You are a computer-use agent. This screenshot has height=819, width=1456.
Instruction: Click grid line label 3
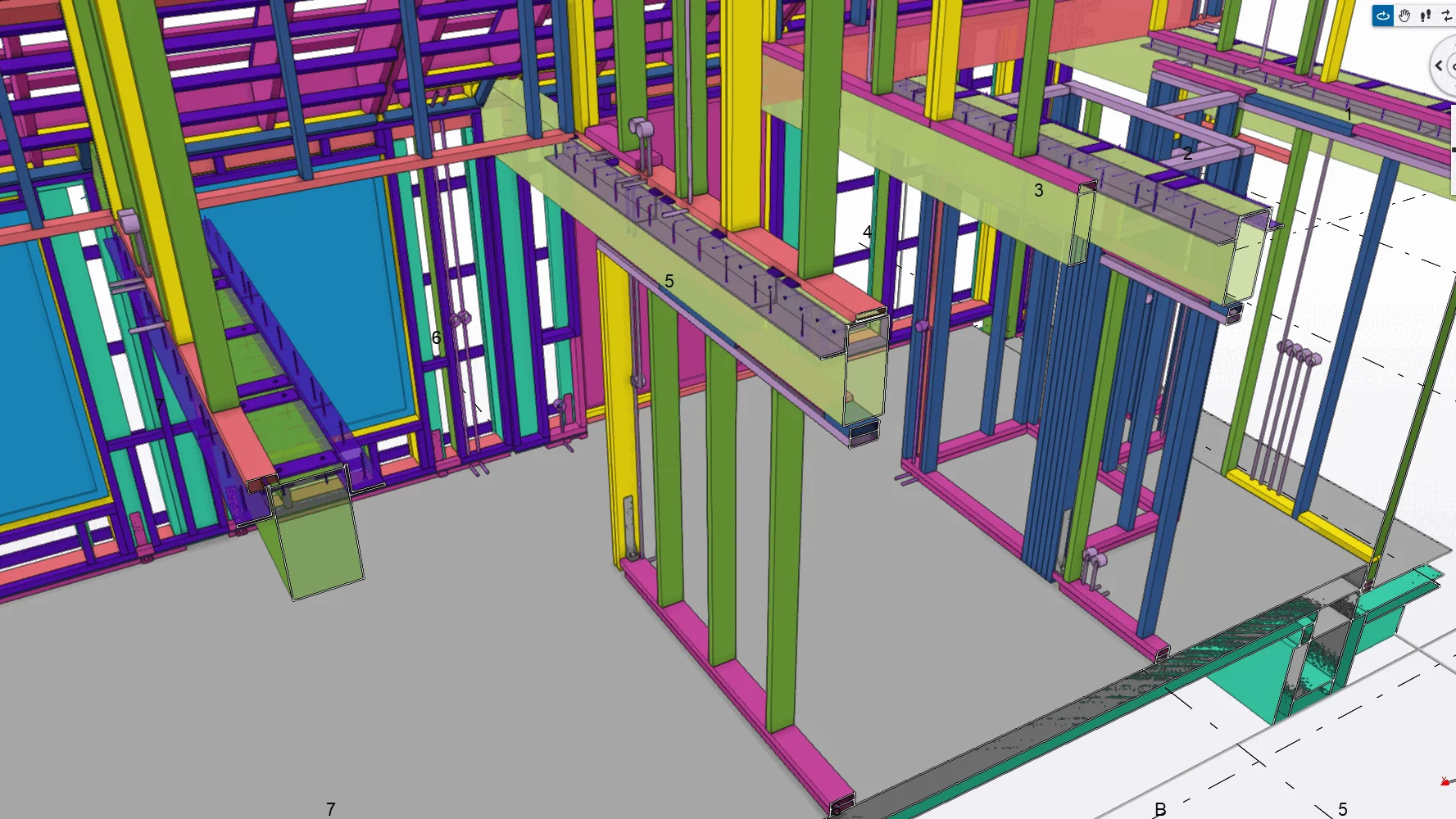click(x=1038, y=191)
